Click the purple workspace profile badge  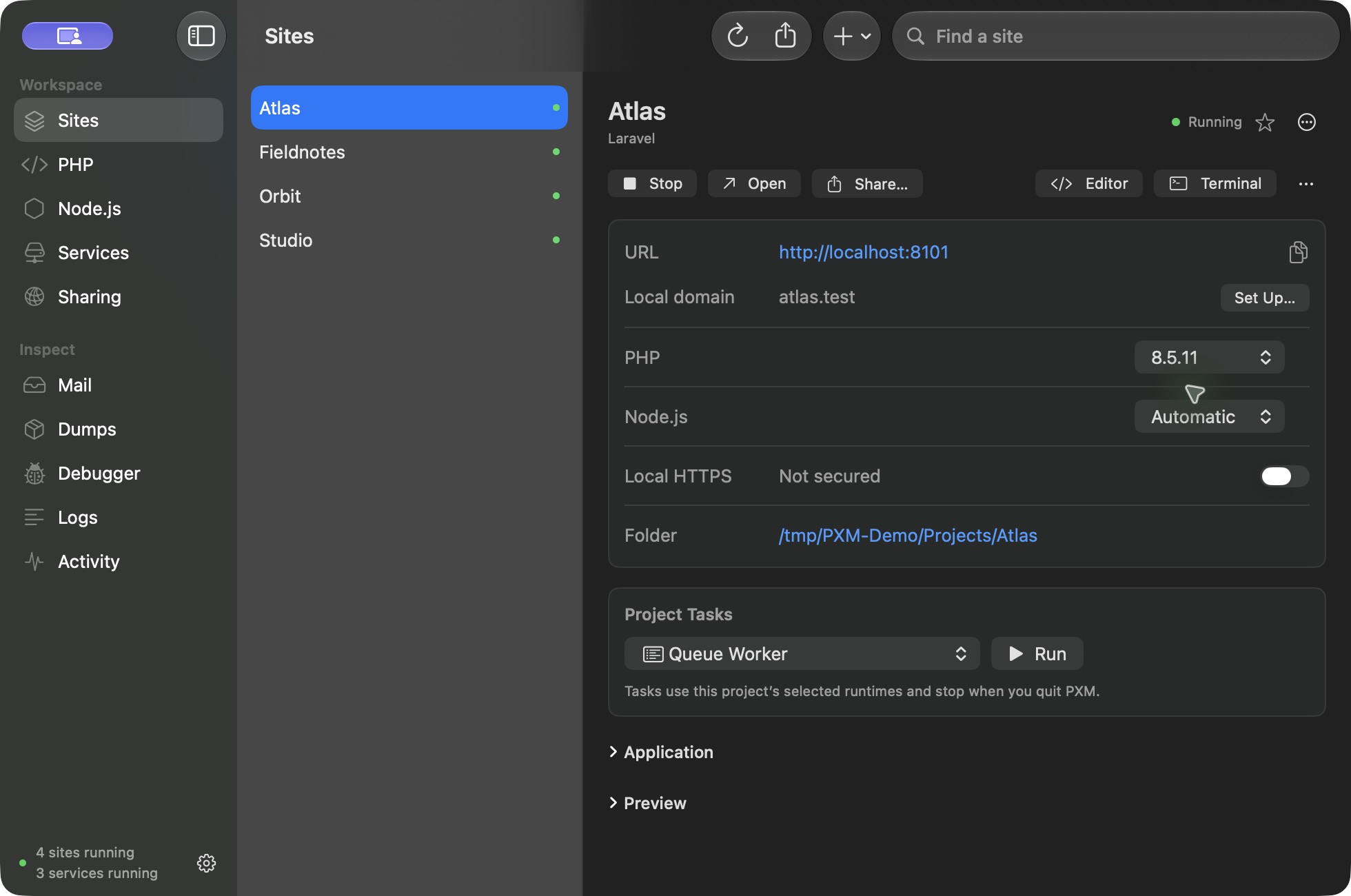click(68, 36)
